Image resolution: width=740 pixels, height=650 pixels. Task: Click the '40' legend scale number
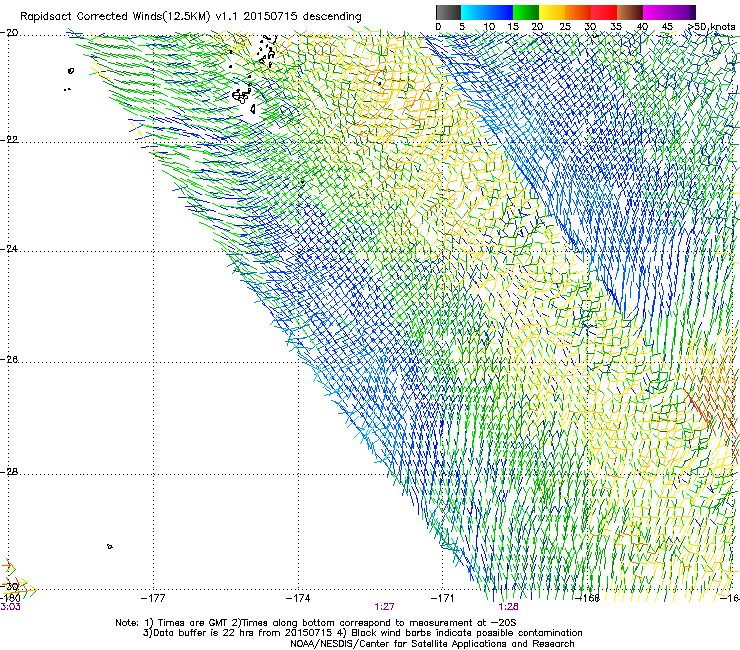coord(642,27)
